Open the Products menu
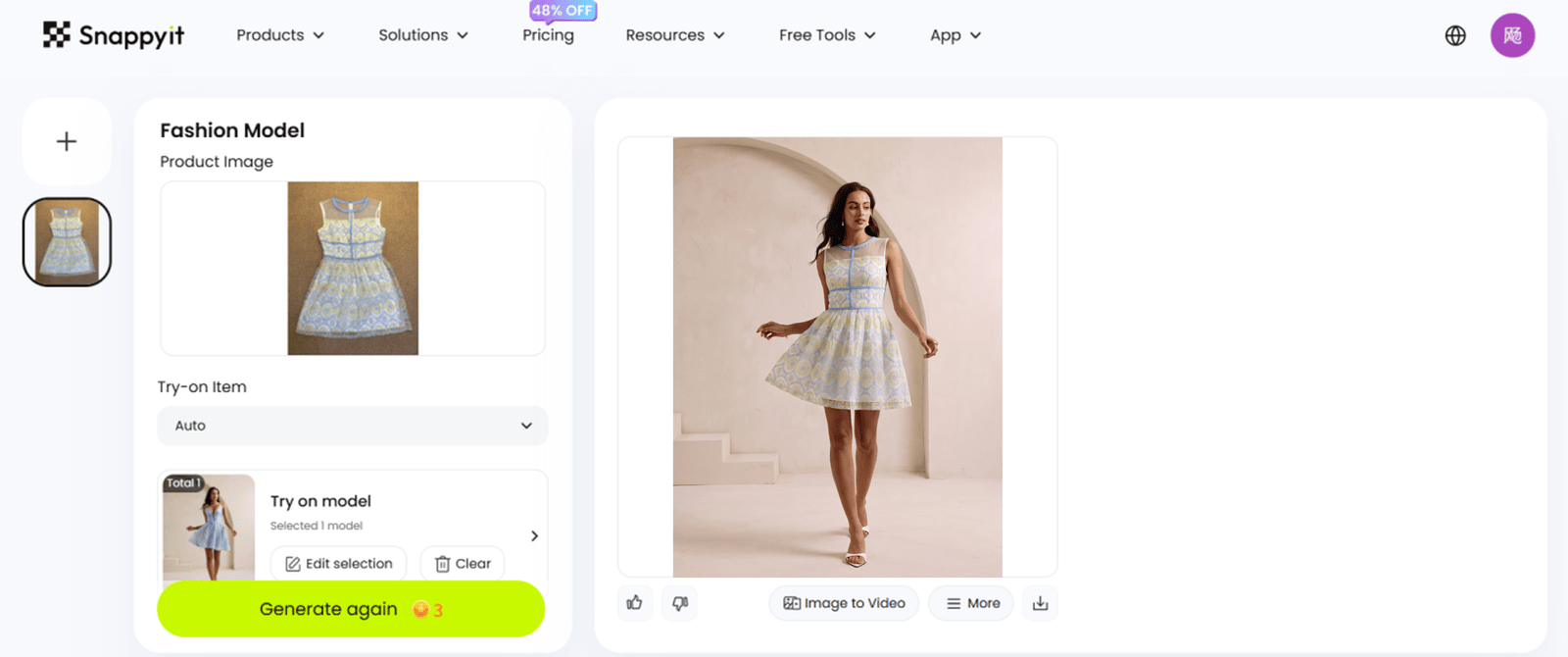1568x657 pixels. (x=280, y=35)
